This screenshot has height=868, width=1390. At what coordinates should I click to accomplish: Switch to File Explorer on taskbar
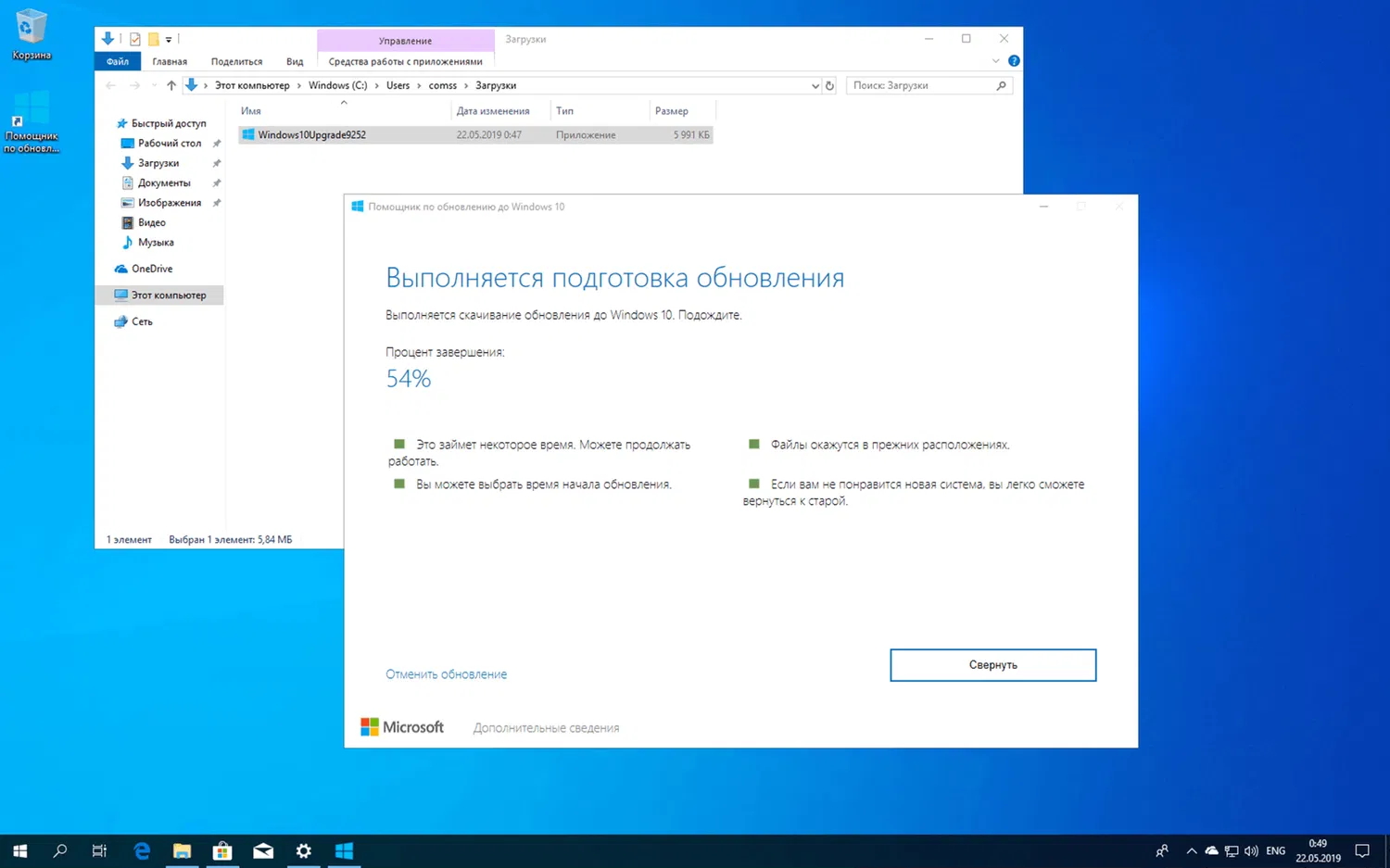click(x=182, y=850)
